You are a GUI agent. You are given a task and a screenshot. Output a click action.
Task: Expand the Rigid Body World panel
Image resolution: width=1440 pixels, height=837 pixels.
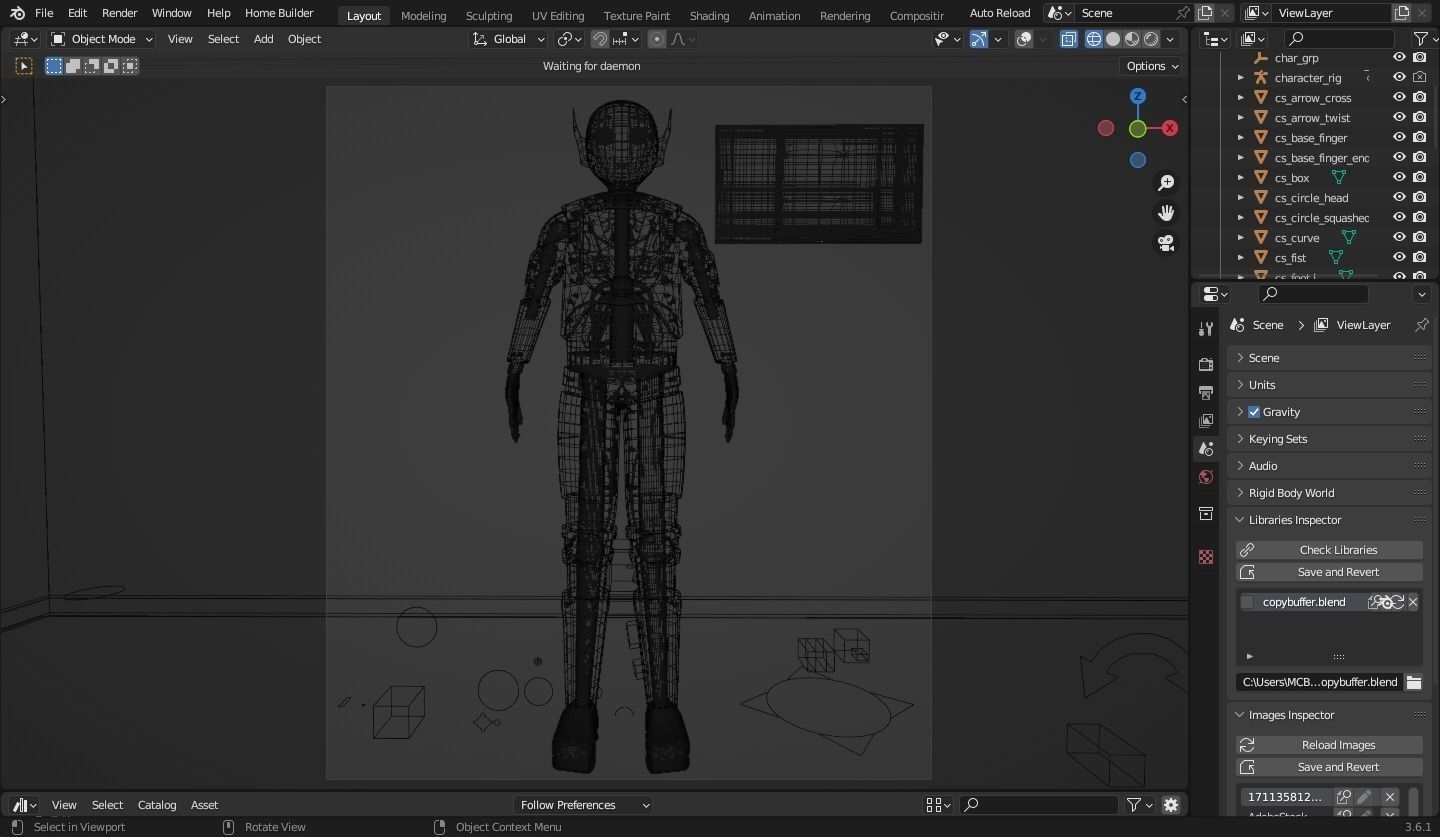pos(1330,493)
